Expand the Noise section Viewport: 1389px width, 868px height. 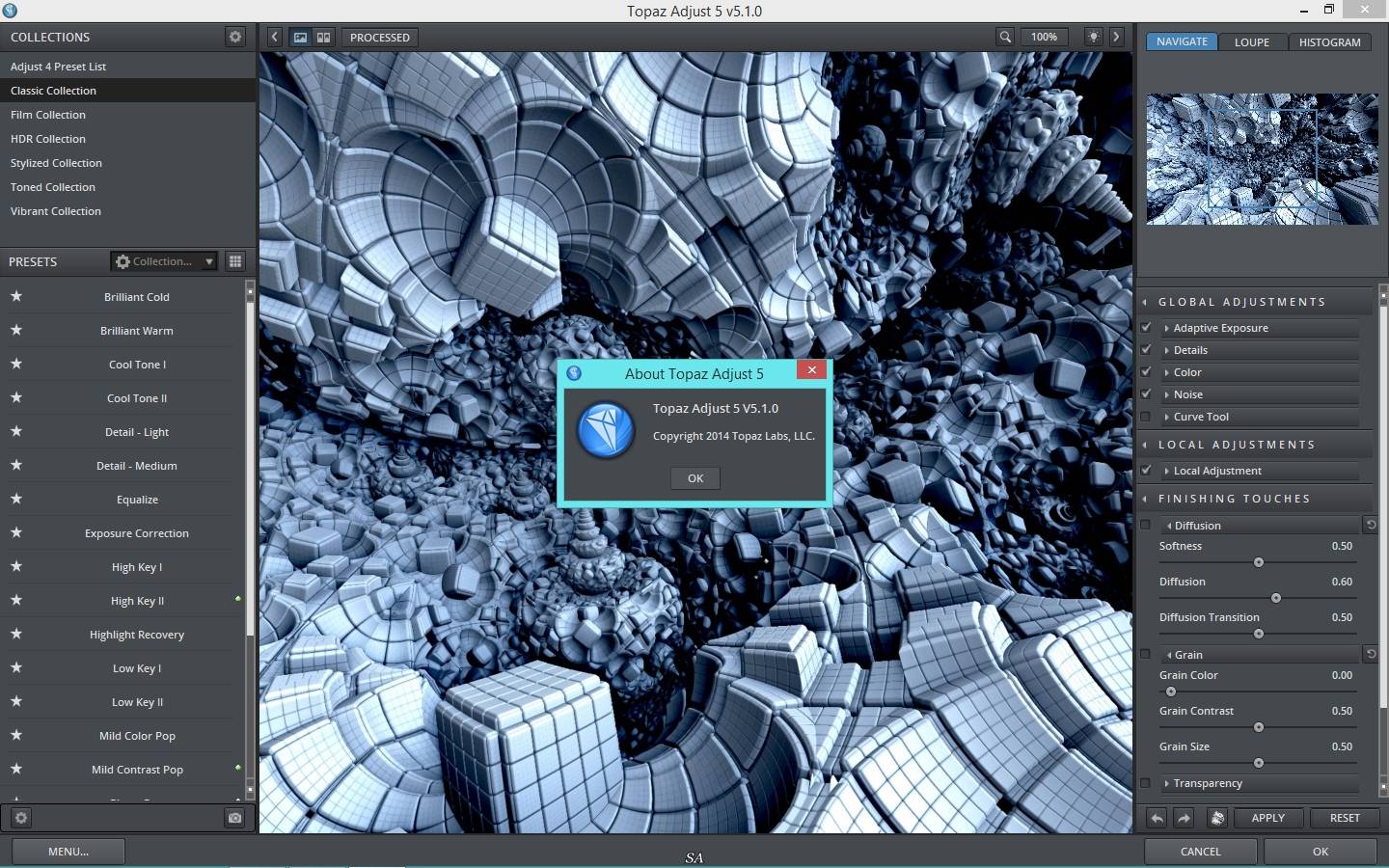[1258, 394]
